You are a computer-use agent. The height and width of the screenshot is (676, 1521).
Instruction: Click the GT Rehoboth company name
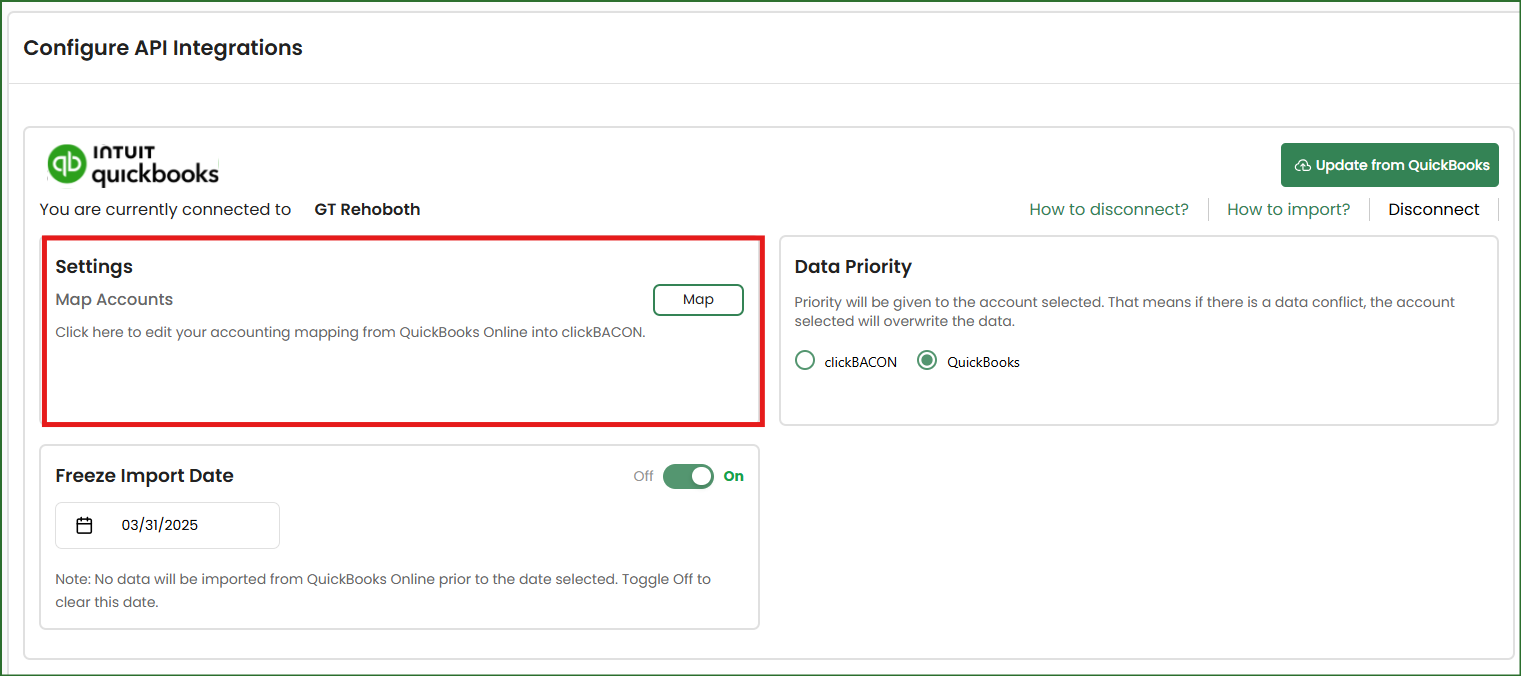(367, 209)
